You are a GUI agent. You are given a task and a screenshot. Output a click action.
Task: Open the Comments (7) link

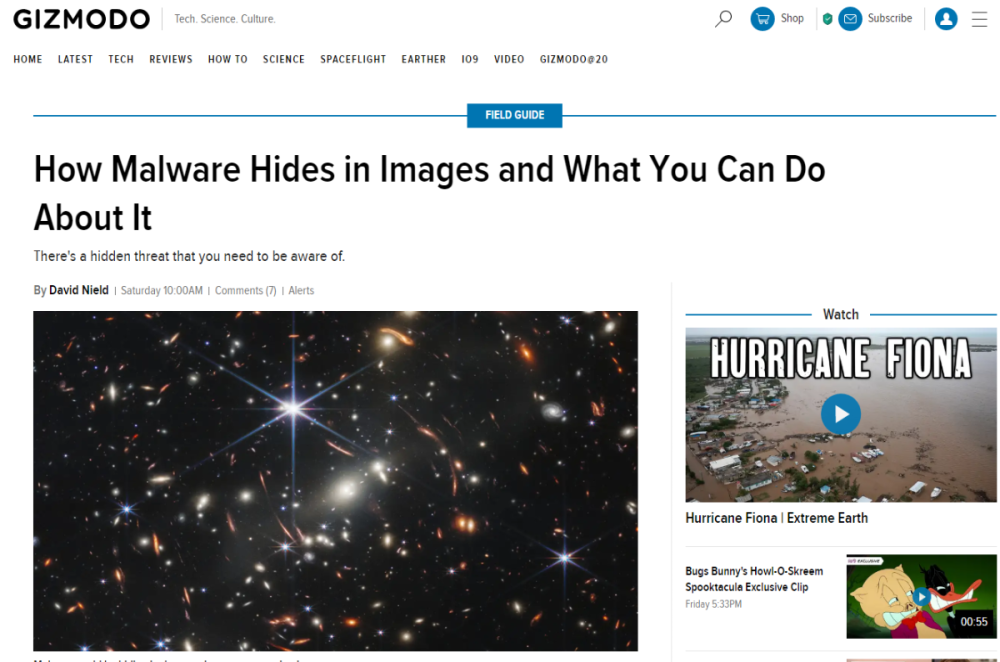point(245,290)
